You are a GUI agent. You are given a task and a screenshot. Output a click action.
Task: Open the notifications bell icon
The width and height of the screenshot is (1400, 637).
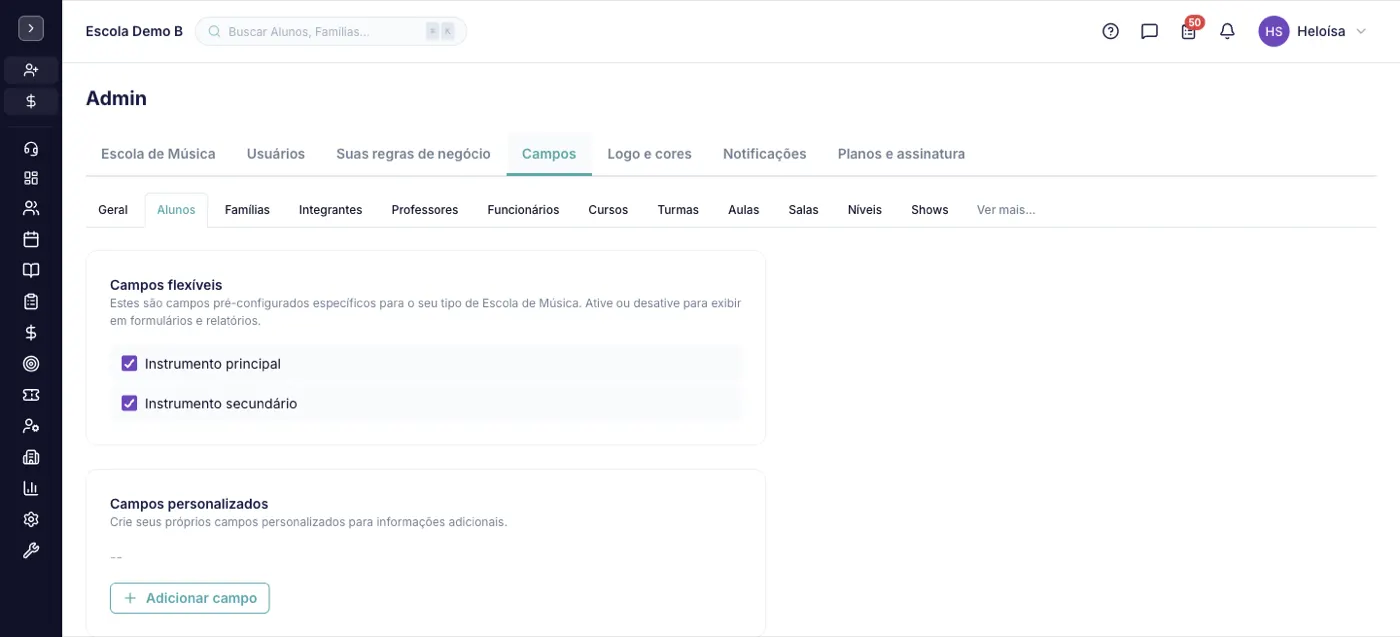[1227, 31]
